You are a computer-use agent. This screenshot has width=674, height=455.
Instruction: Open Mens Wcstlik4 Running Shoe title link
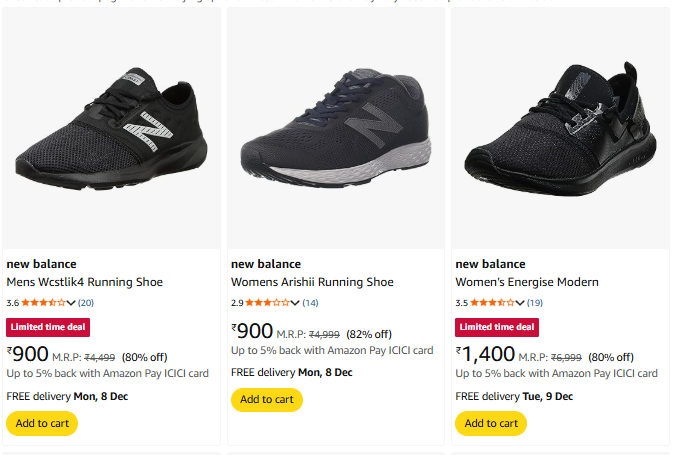tap(85, 282)
